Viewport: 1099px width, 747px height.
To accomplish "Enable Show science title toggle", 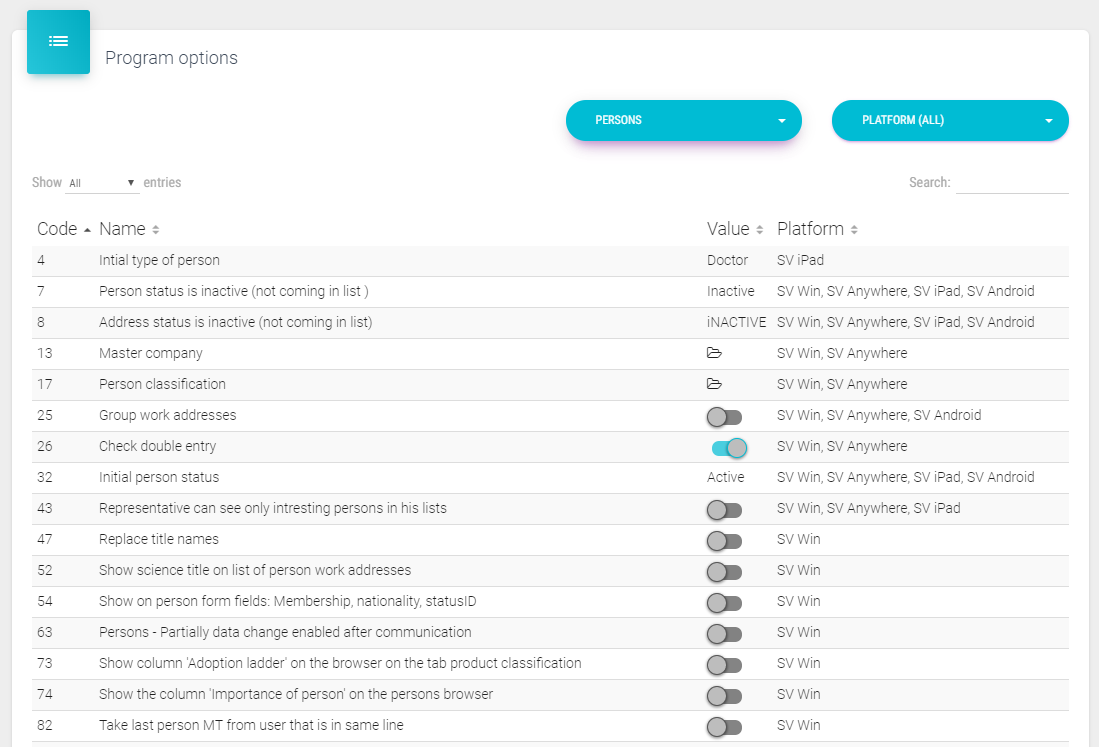I will 724,571.
